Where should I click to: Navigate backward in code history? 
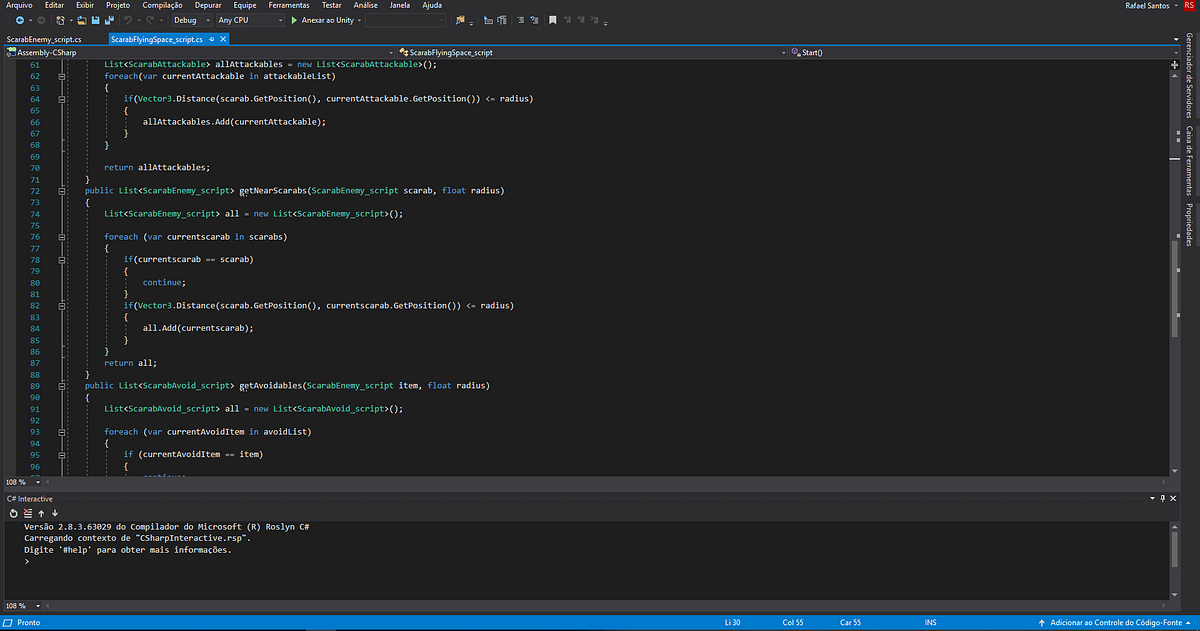tap(20, 19)
